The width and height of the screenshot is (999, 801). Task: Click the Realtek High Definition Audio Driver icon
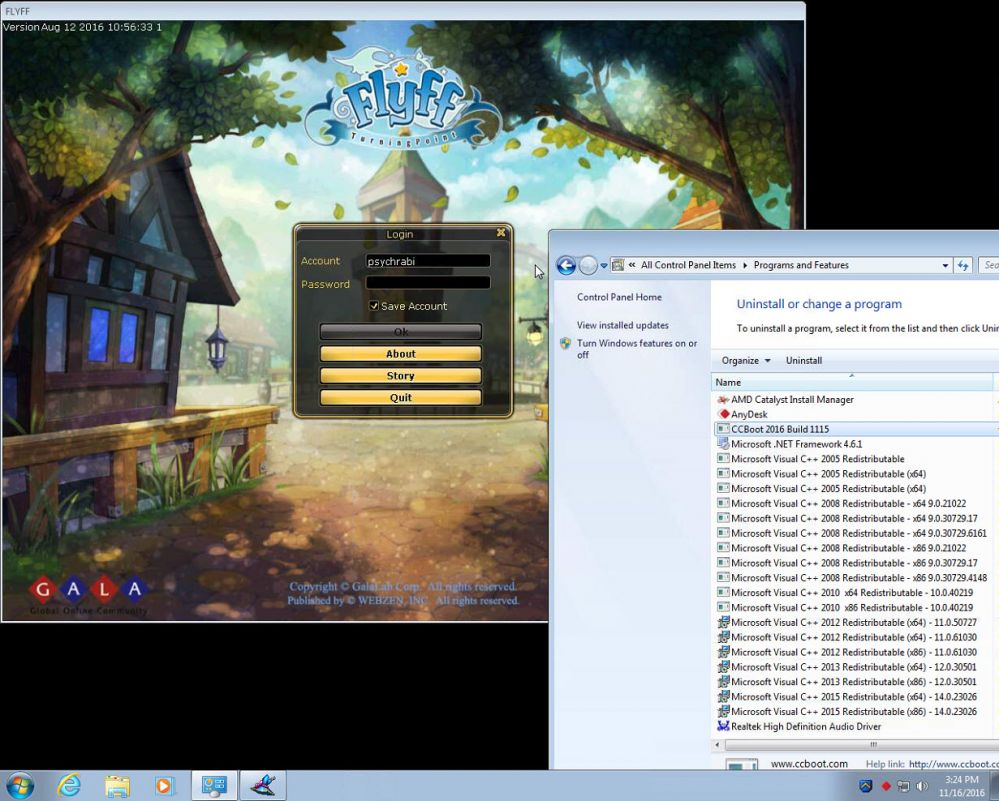(x=723, y=726)
